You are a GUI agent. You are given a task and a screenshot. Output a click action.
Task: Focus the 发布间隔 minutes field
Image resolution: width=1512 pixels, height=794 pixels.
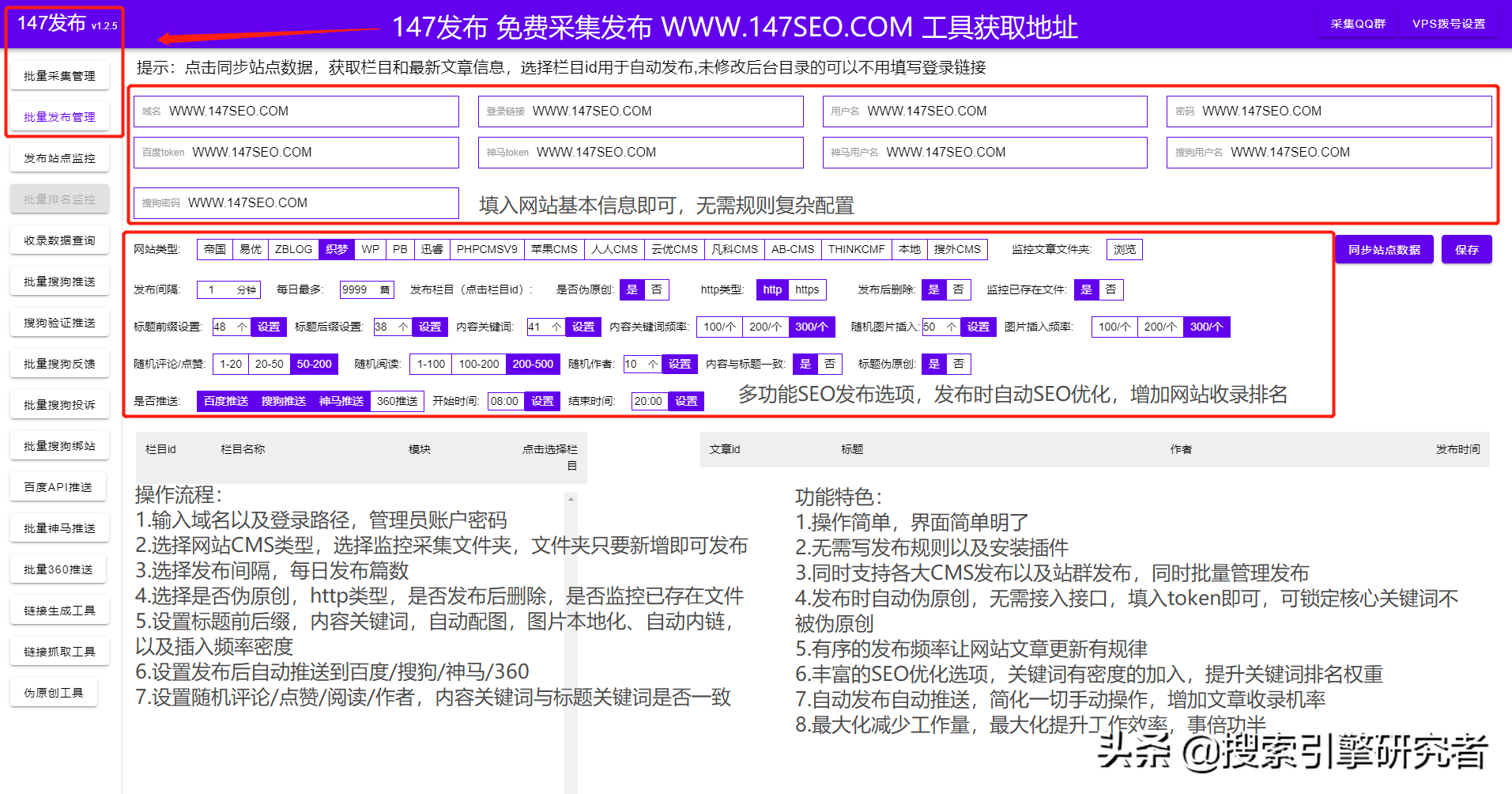pos(229,289)
